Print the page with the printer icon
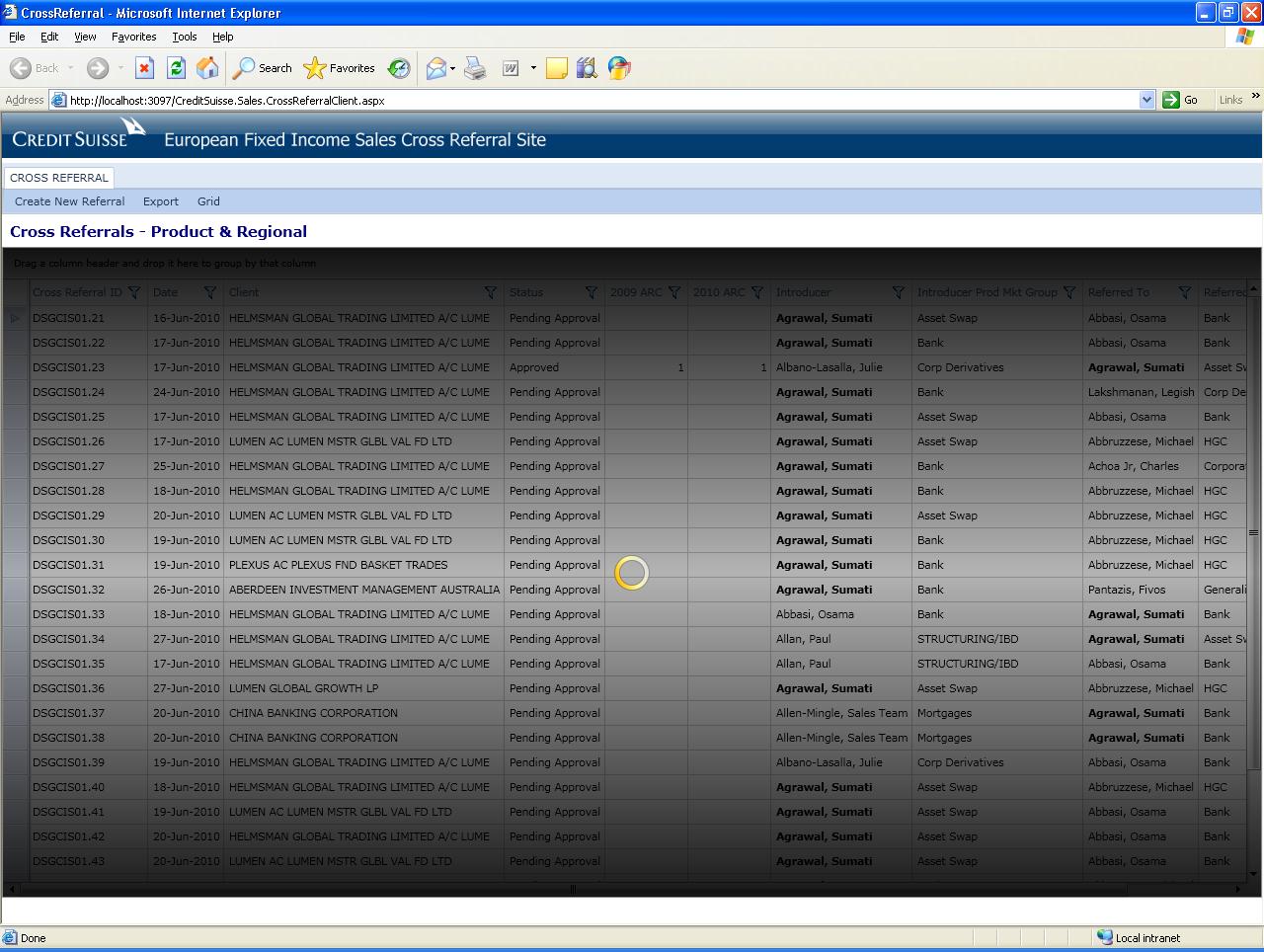1264x952 pixels. pyautogui.click(x=475, y=68)
